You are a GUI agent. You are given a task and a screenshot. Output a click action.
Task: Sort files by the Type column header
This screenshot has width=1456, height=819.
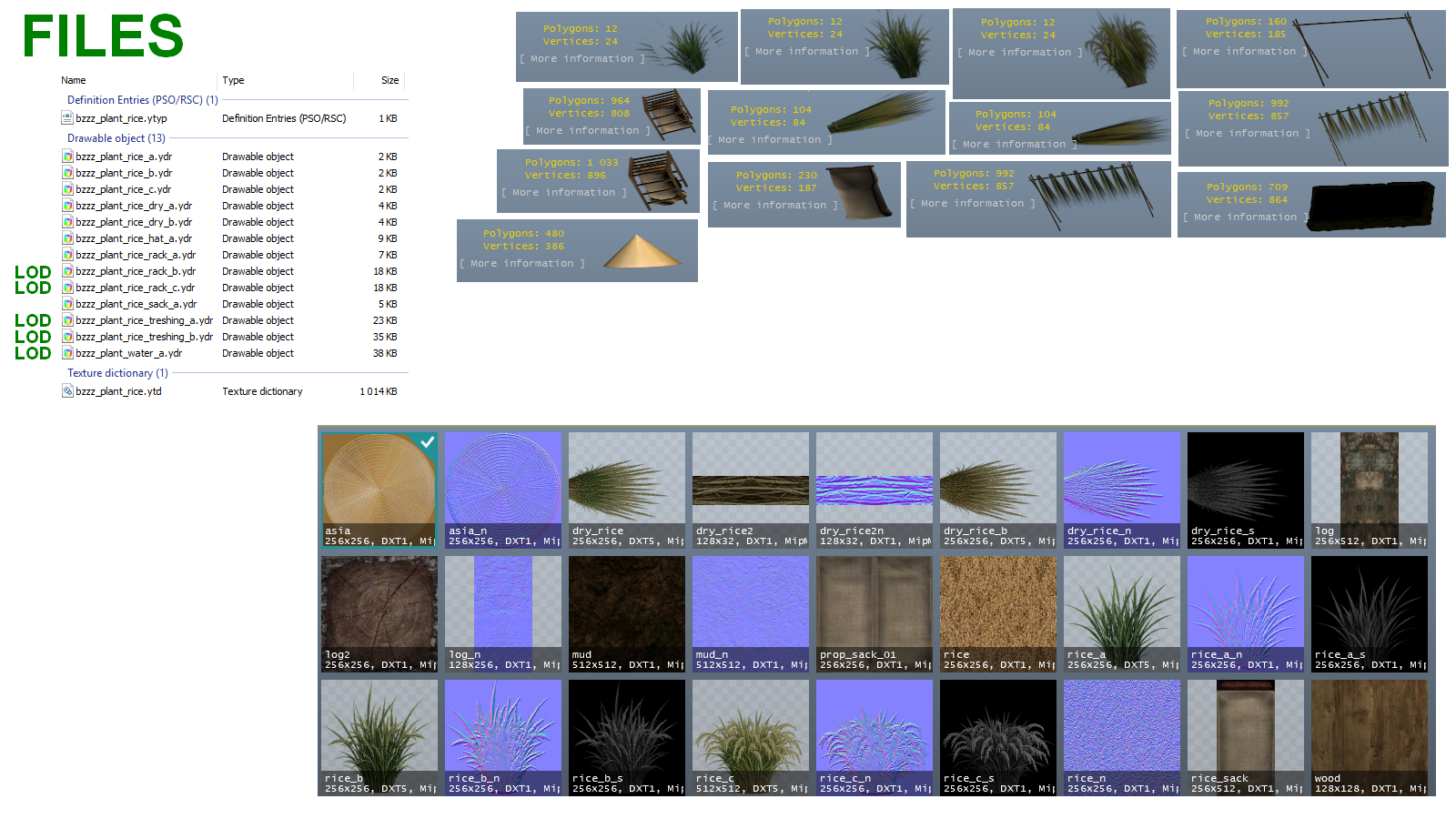pos(233,80)
